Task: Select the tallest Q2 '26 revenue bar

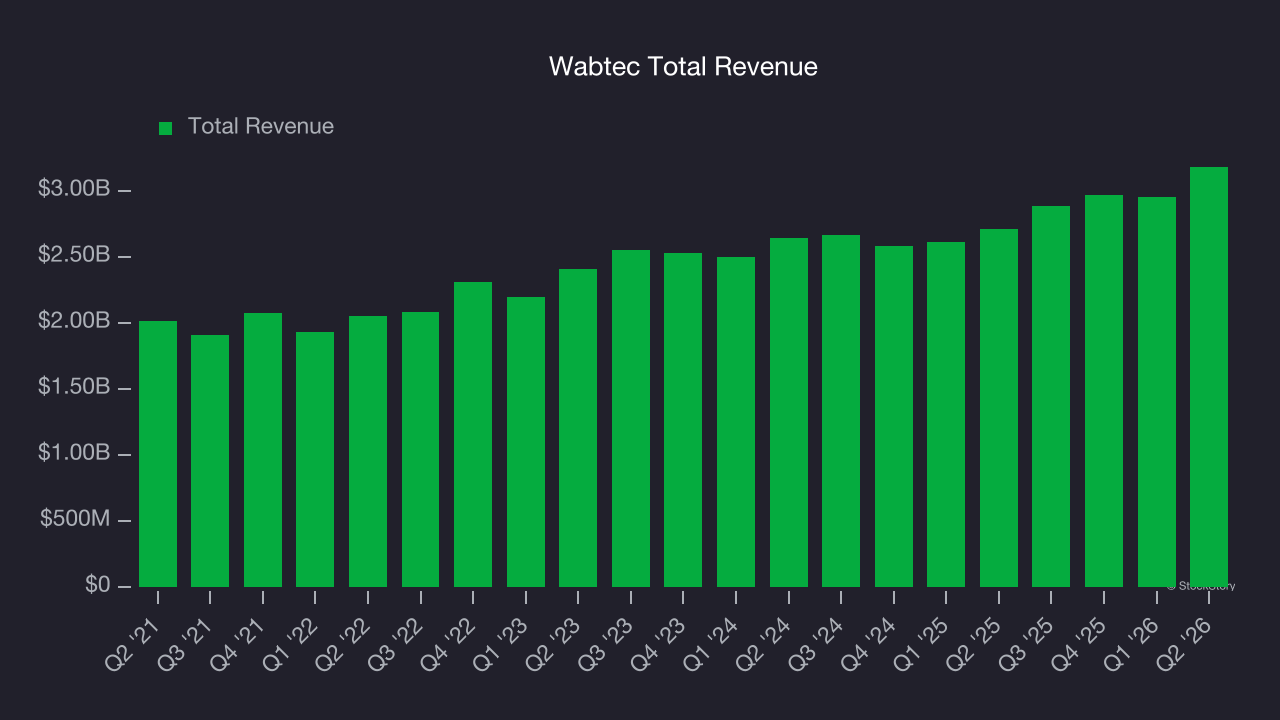Action: [1209, 377]
